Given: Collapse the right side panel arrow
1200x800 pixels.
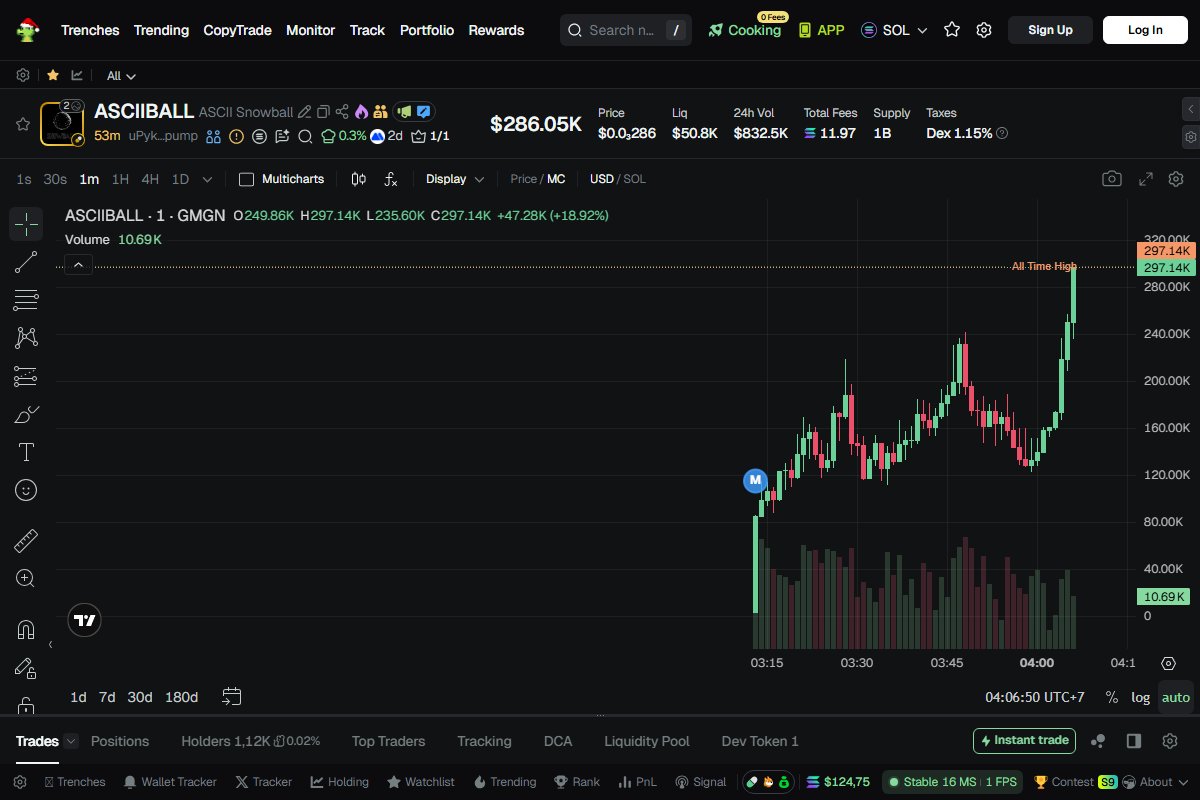Looking at the screenshot, I should click(1190, 108).
